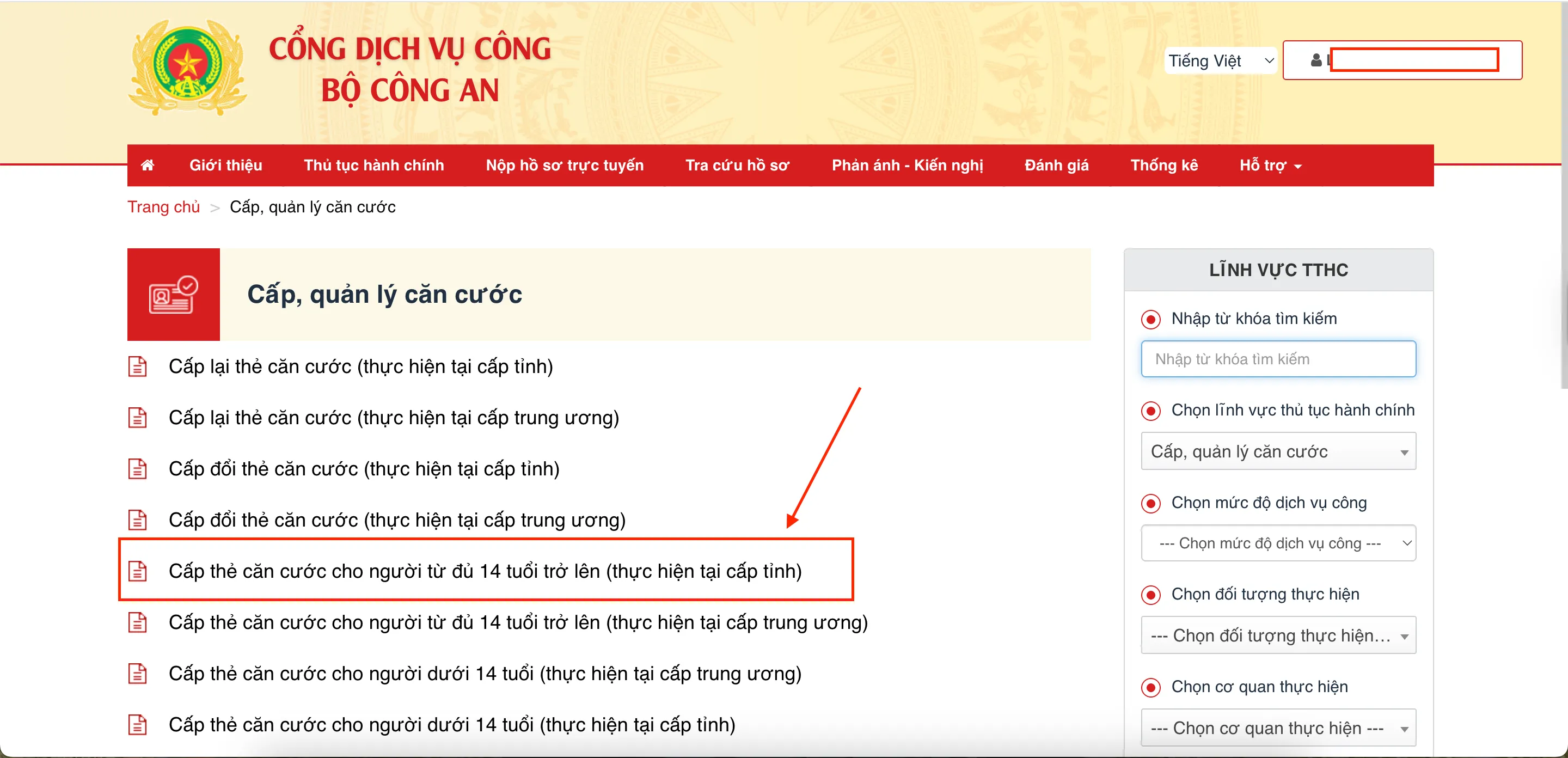1568x758 pixels.
Task: Click document icon beside 'người dưới 14 tuổi (cấp tỉnh)'
Action: click(138, 725)
